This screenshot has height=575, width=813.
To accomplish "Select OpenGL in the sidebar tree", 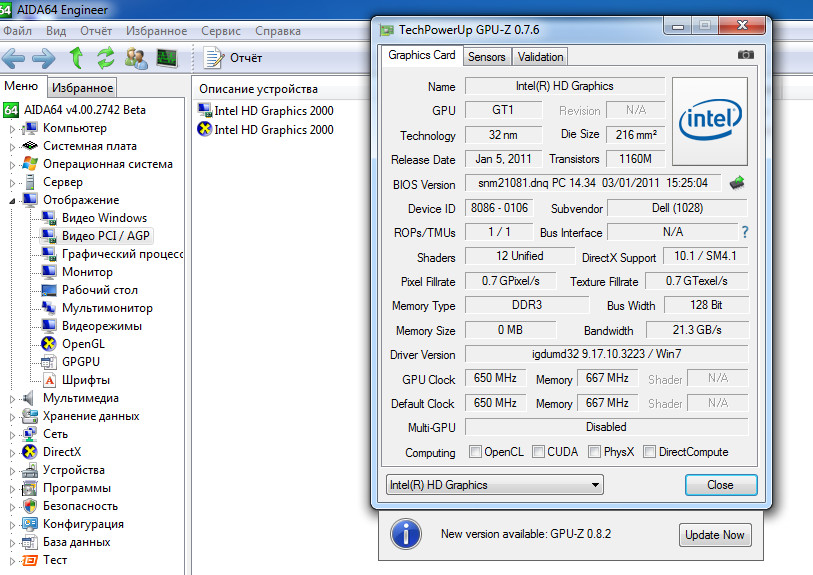I will point(80,344).
